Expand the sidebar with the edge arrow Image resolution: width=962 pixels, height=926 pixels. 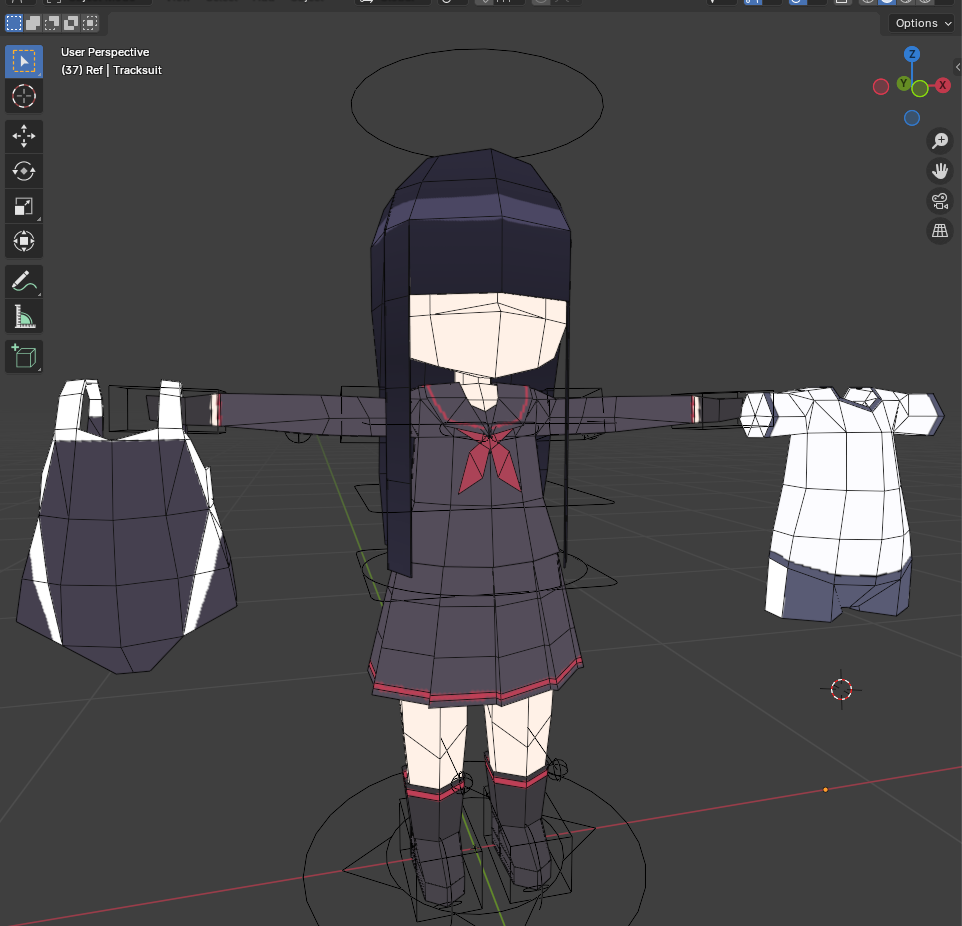point(958,66)
